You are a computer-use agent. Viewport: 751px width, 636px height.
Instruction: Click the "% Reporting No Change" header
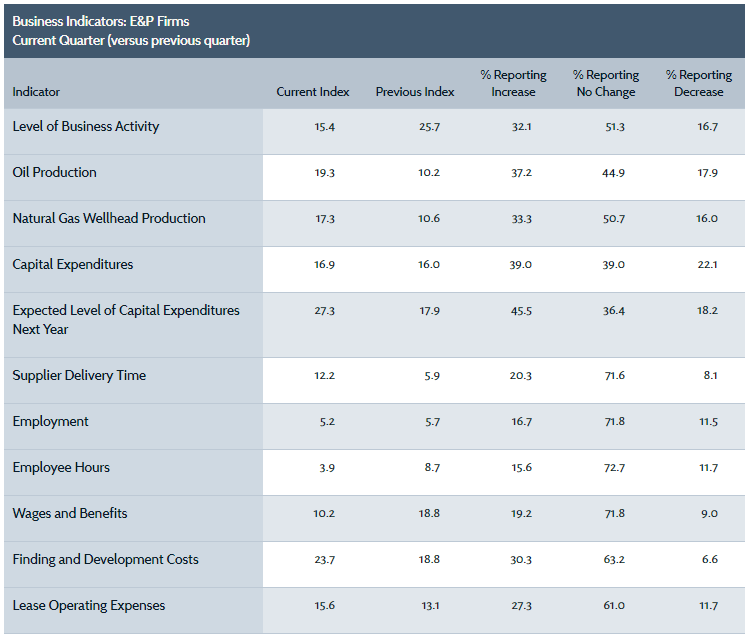click(x=605, y=84)
